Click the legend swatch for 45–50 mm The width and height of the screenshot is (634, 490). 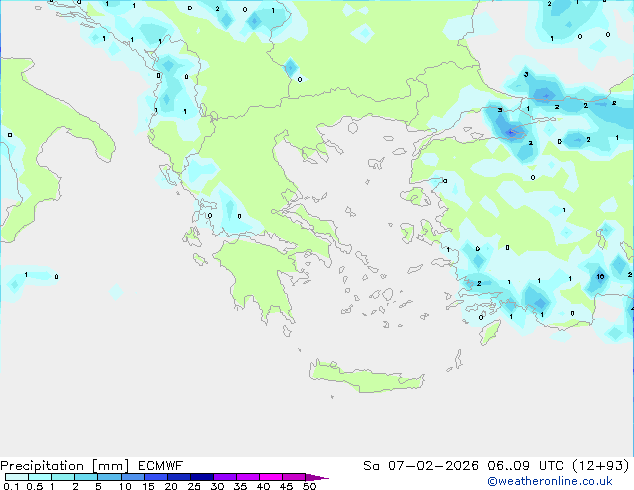pyautogui.click(x=294, y=477)
